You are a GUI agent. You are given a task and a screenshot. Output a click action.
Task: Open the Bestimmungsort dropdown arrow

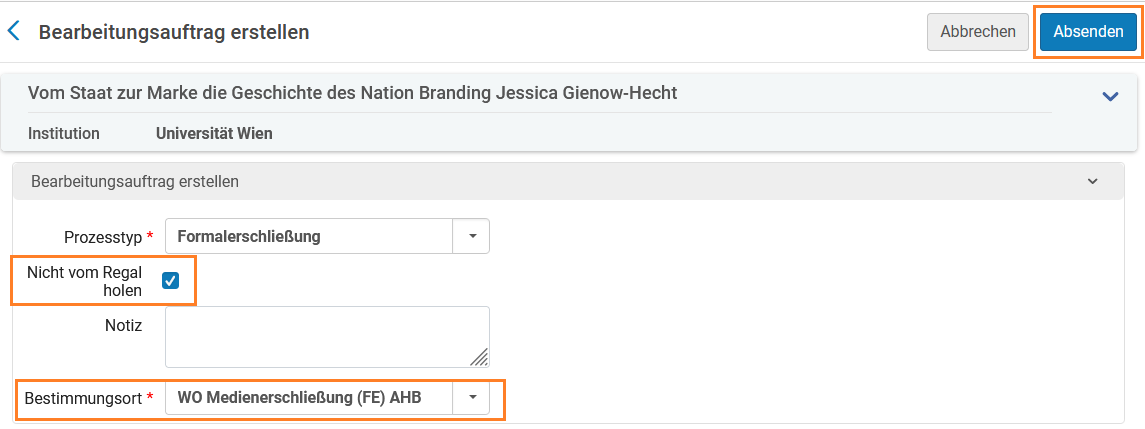pos(472,398)
